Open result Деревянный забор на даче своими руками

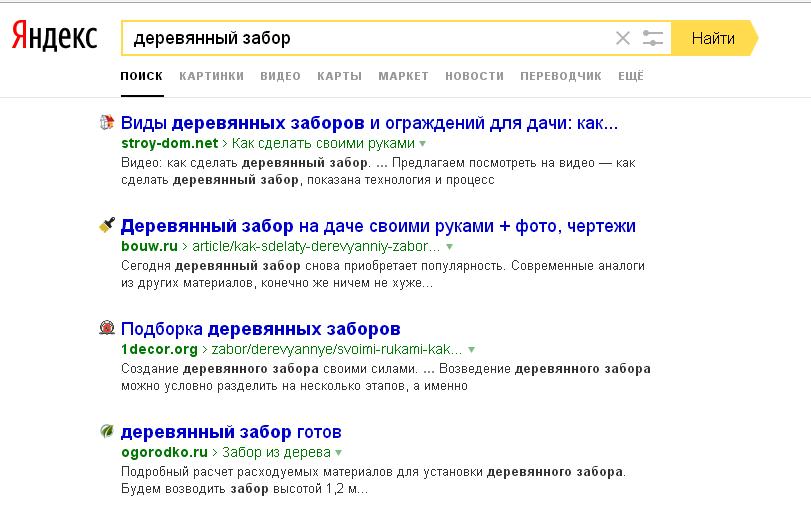(378, 226)
